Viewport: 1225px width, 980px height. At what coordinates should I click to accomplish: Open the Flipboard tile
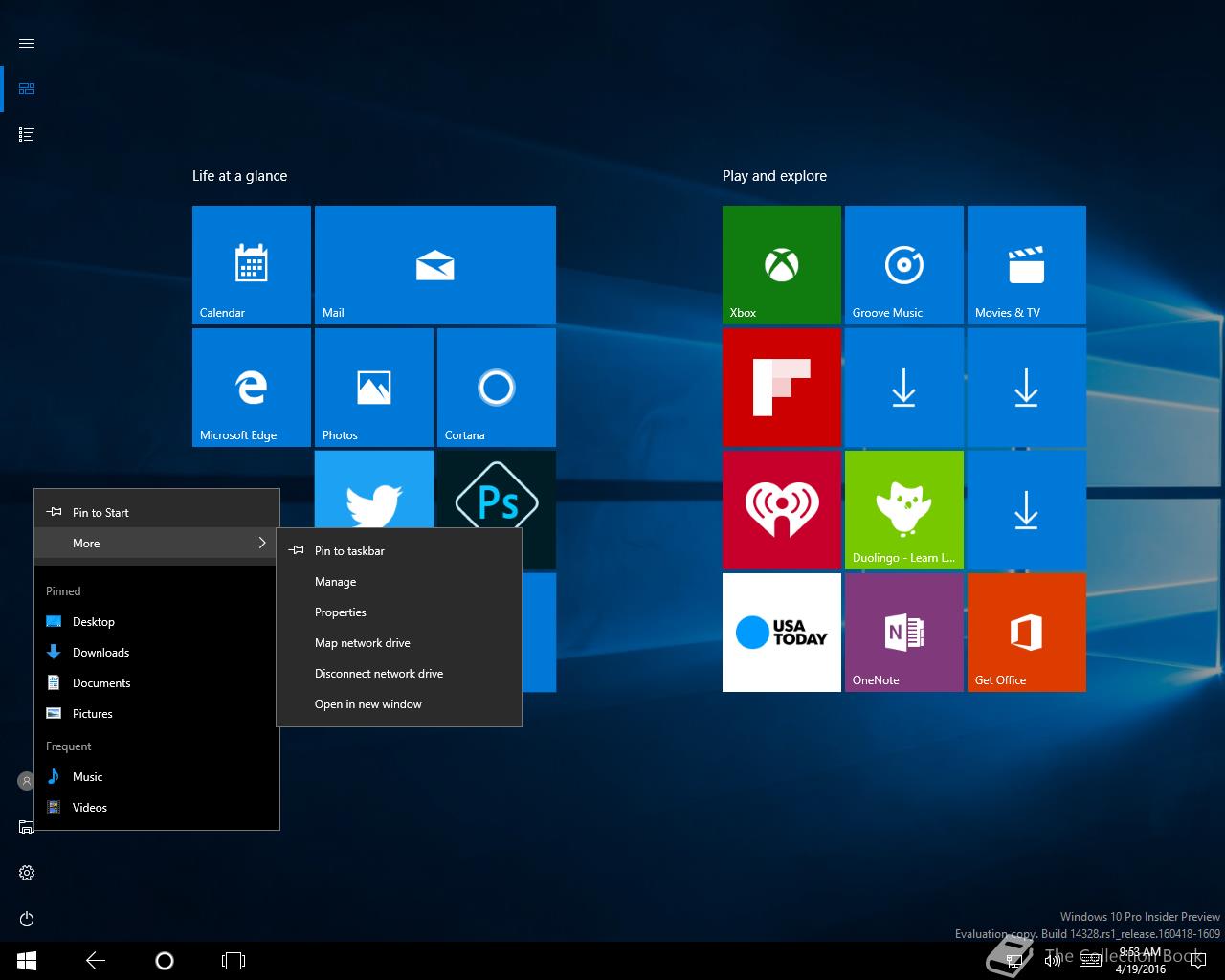782,388
